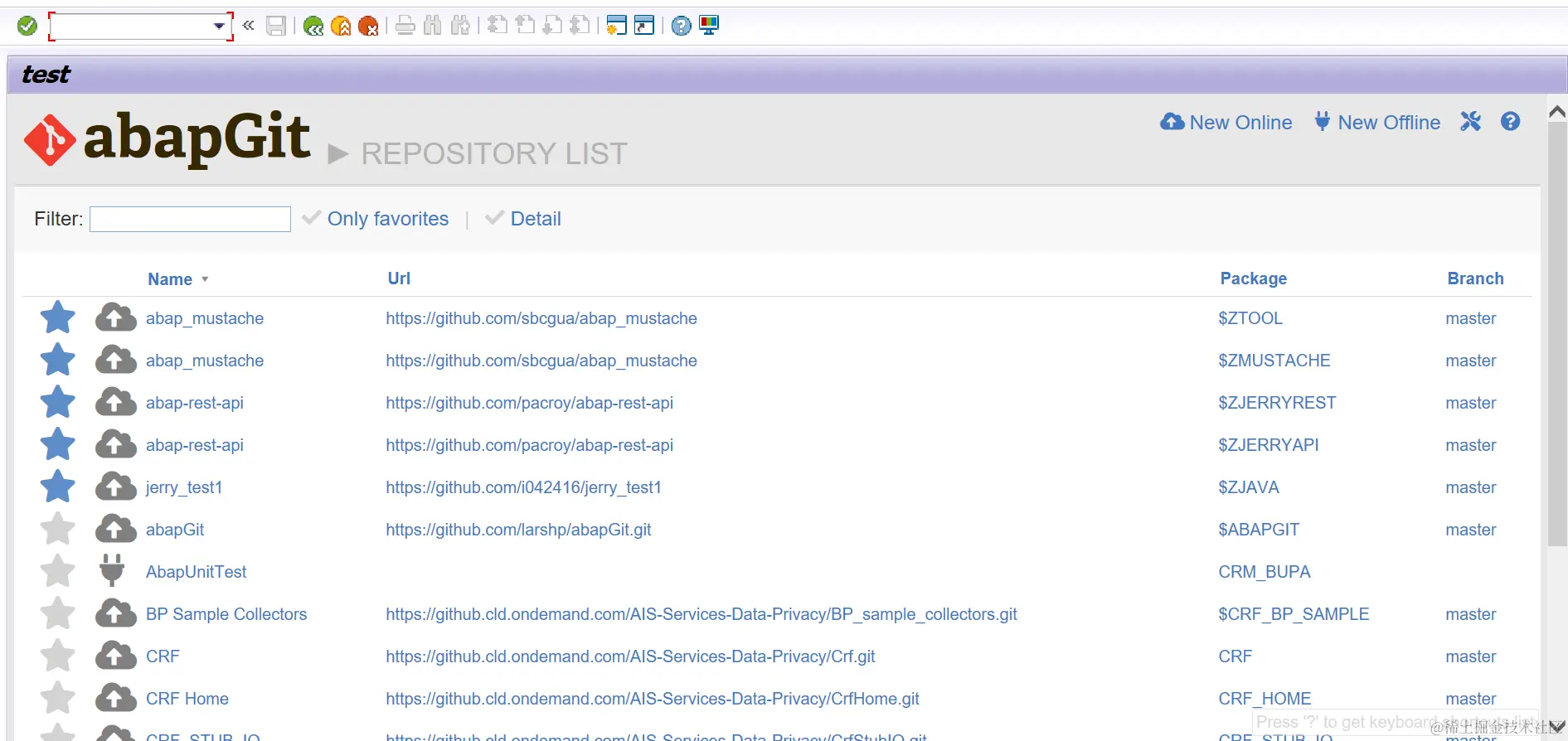Click the Next Page icon
Screen dimensions: 1568x741
(x=552, y=25)
